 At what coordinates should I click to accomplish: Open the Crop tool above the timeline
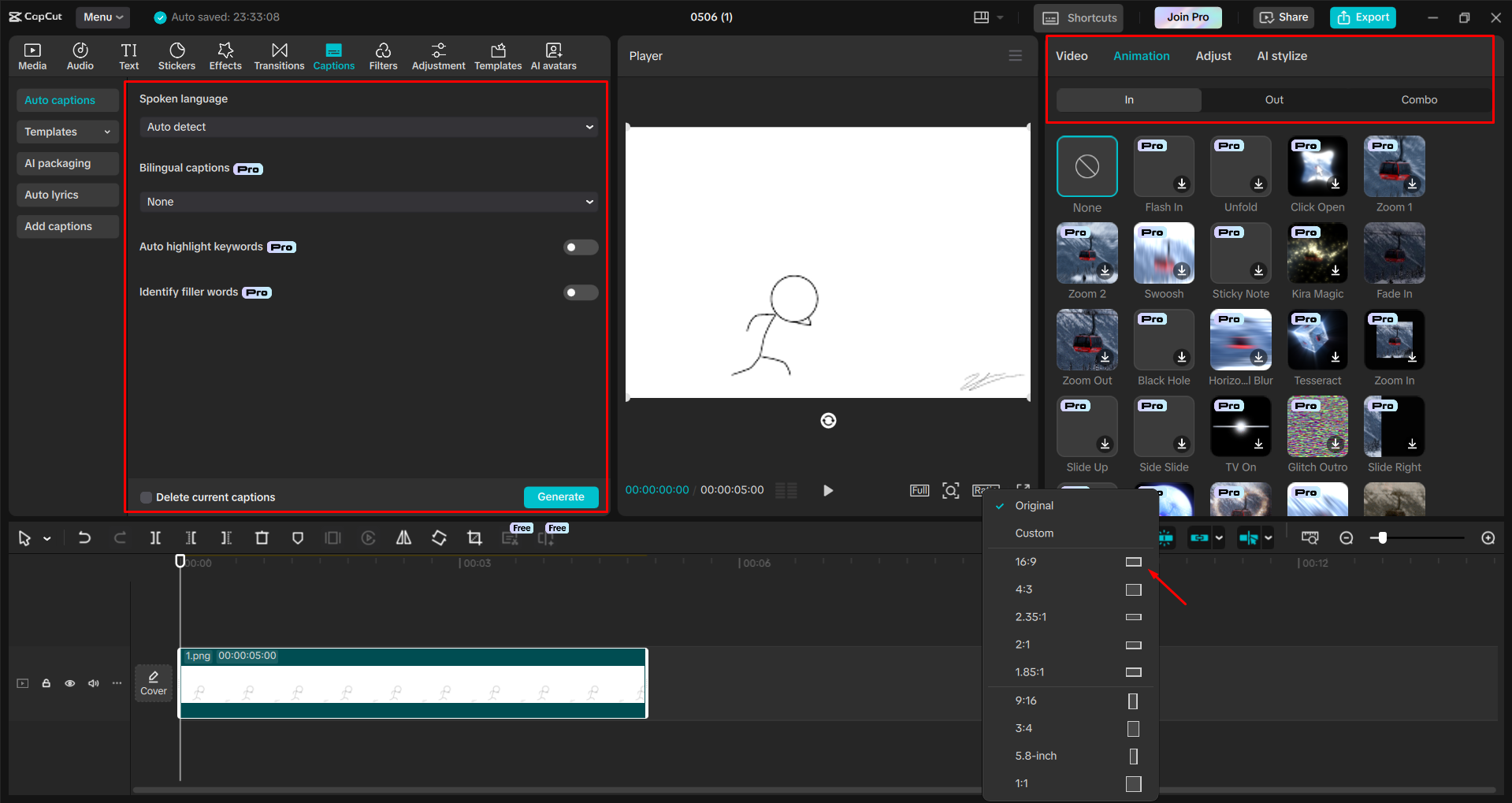474,537
